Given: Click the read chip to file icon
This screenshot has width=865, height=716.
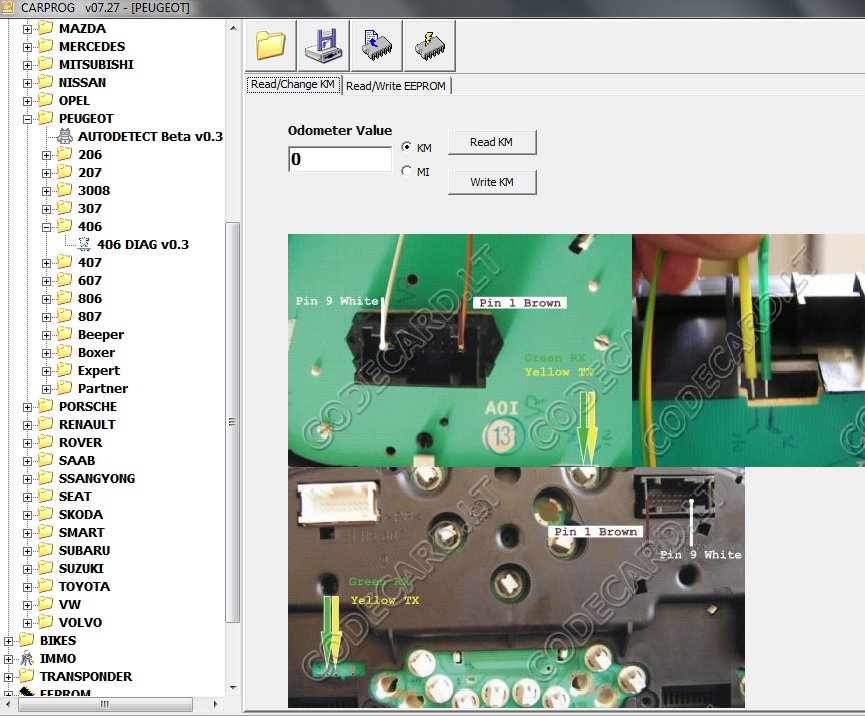Looking at the screenshot, I should [376, 46].
